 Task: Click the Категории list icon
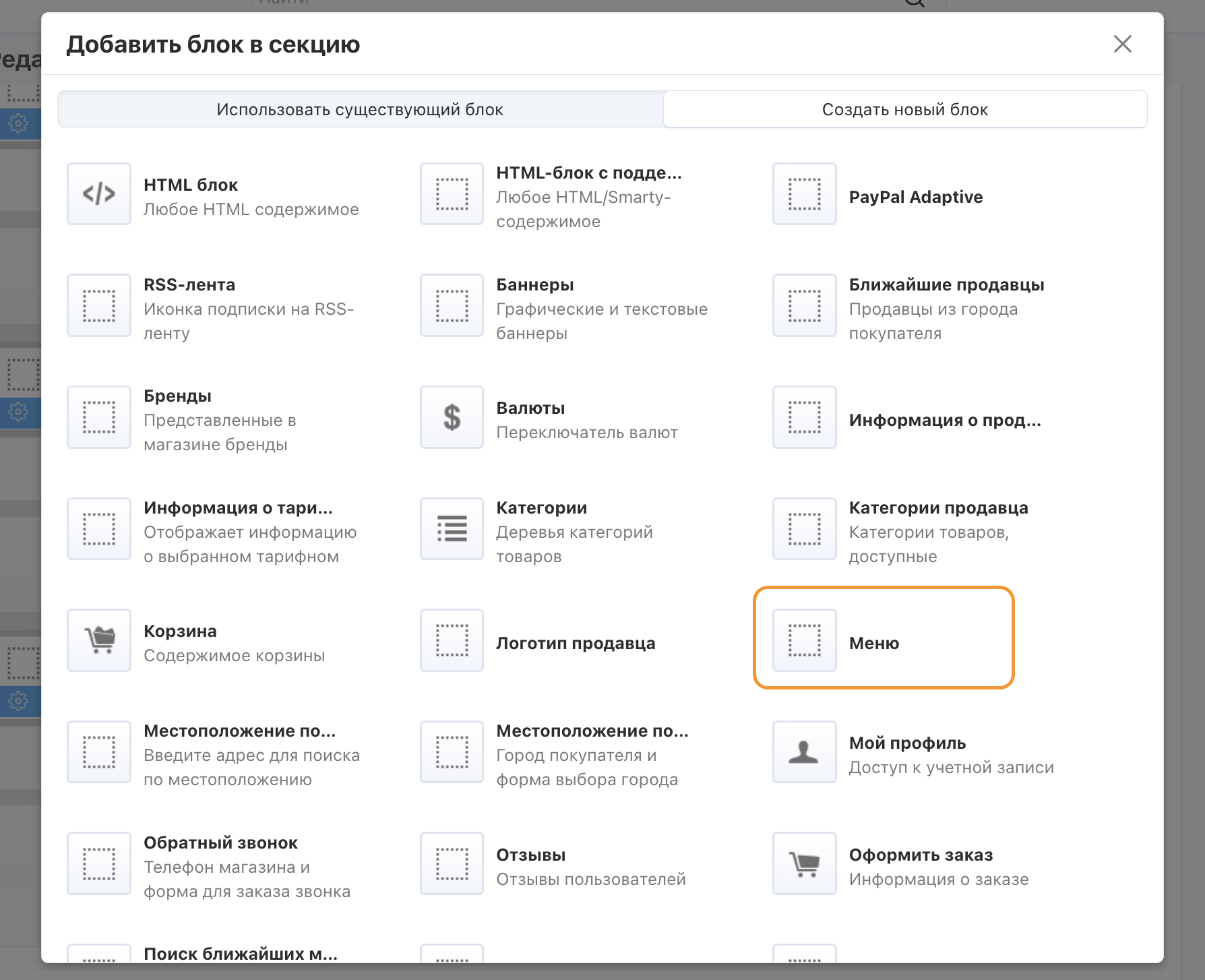pos(452,529)
